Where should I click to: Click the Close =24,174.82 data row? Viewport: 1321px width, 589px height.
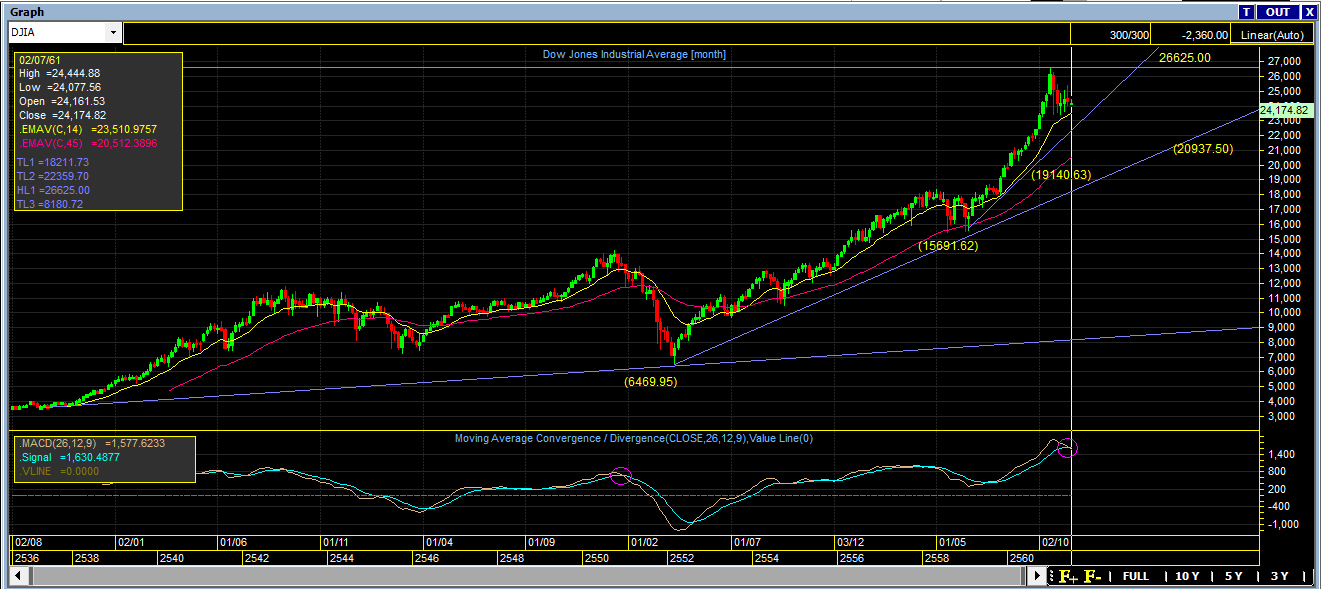[x=62, y=115]
